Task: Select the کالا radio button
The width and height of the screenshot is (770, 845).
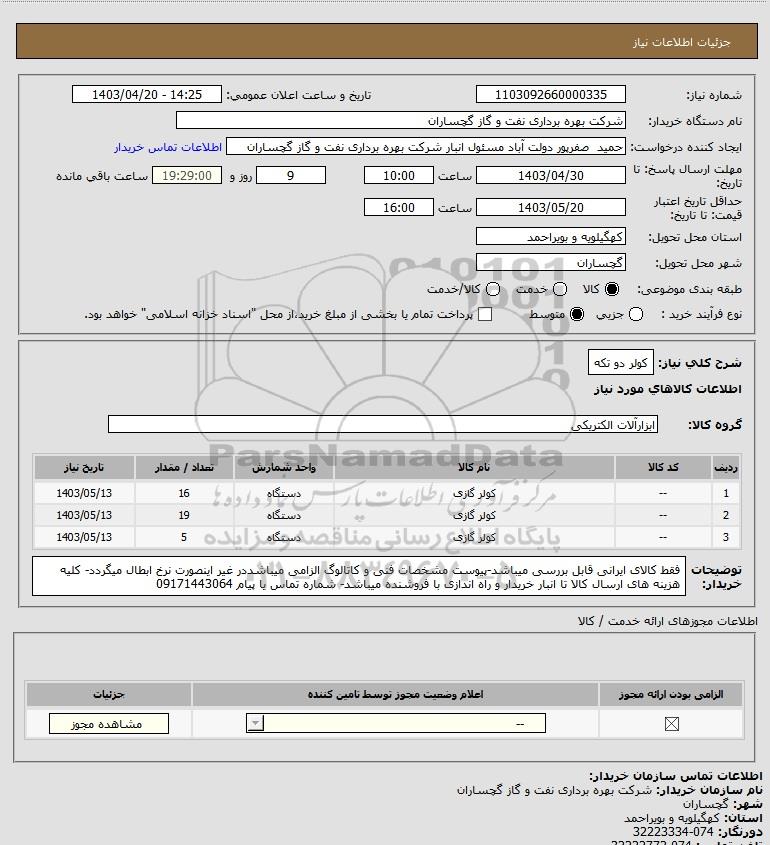Action: tap(612, 289)
